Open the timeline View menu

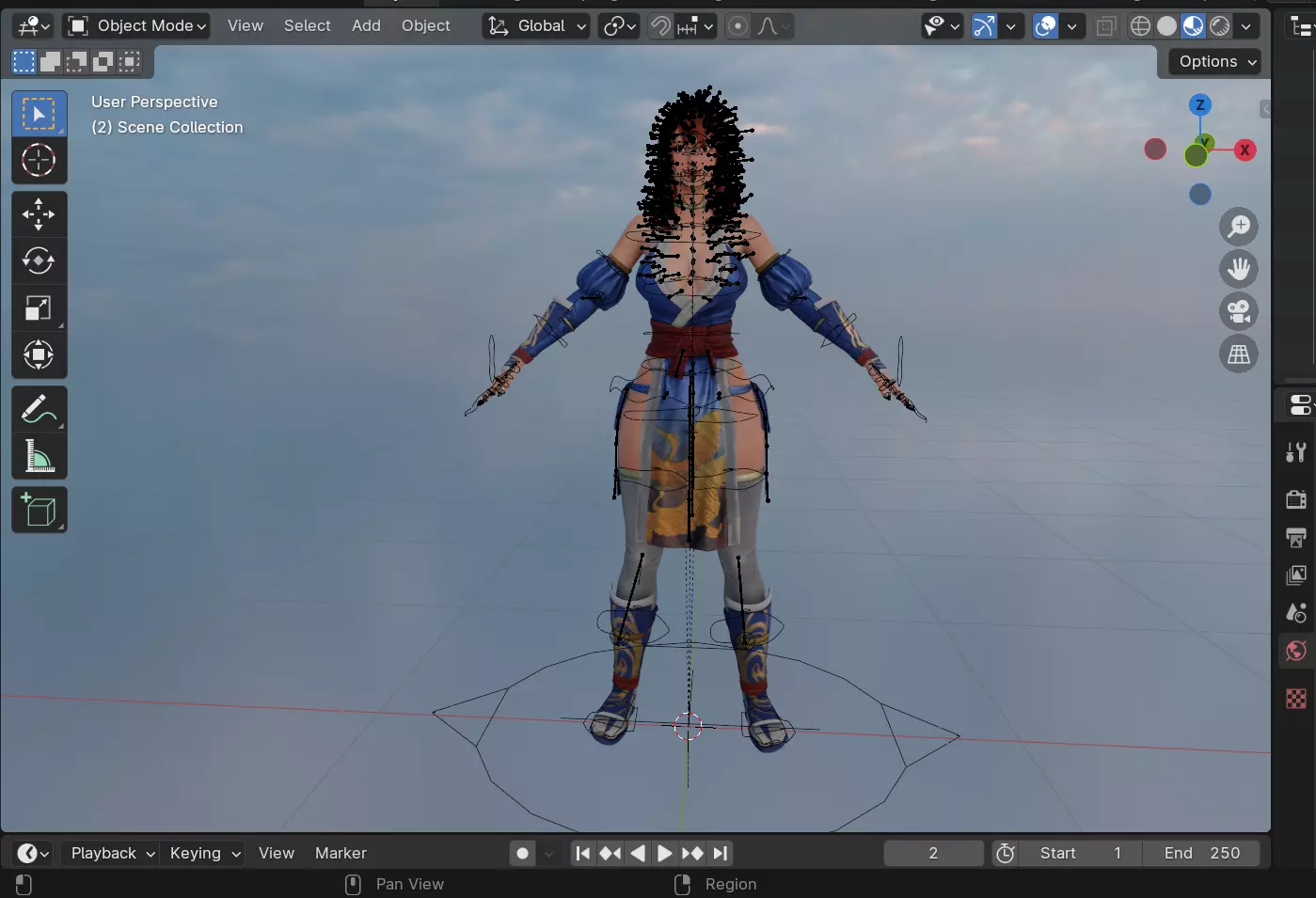(x=277, y=853)
